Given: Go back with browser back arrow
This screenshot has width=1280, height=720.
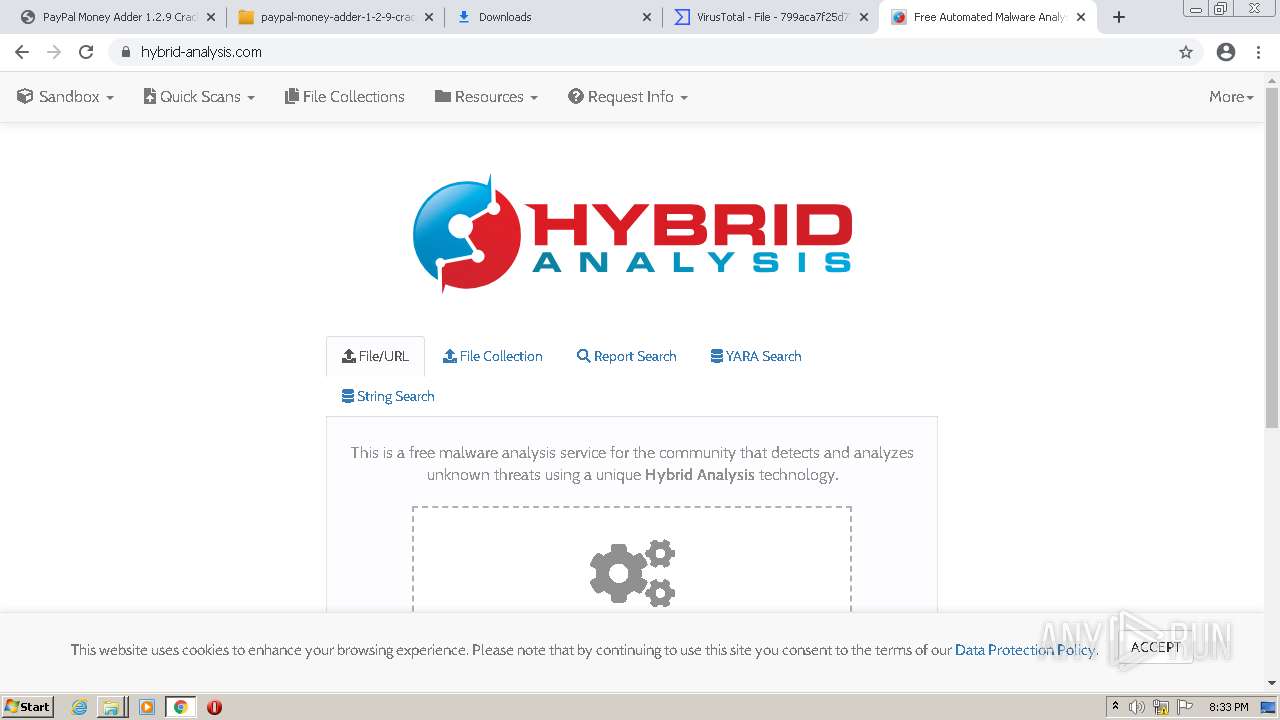Looking at the screenshot, I should [x=22, y=52].
